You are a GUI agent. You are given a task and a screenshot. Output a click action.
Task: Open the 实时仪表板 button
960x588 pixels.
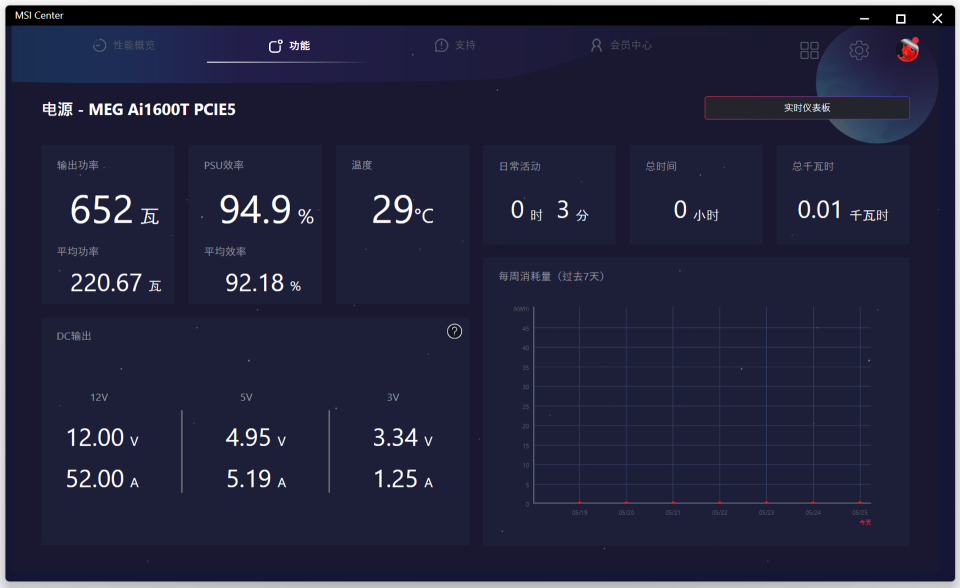click(807, 108)
